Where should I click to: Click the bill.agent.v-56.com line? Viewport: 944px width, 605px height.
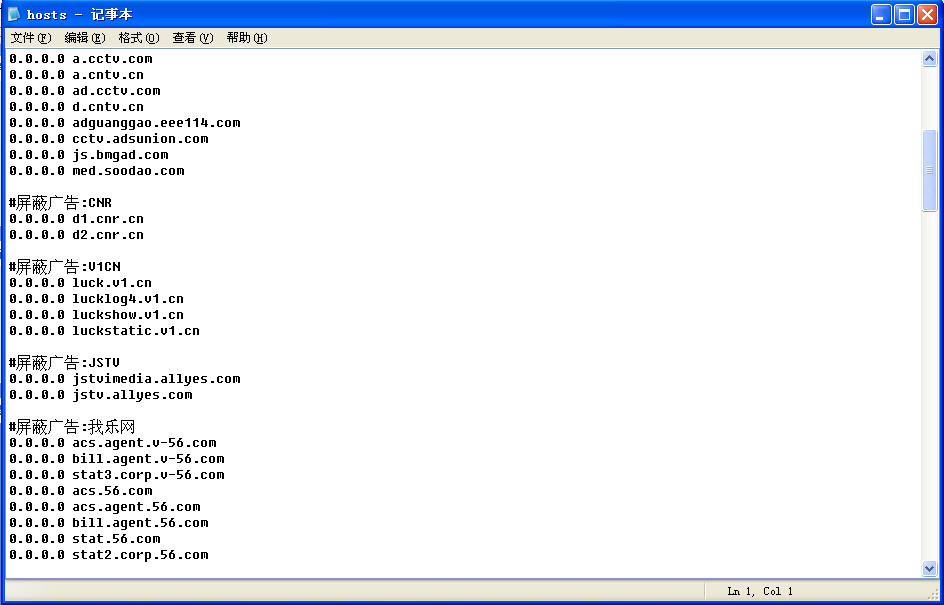coord(117,459)
